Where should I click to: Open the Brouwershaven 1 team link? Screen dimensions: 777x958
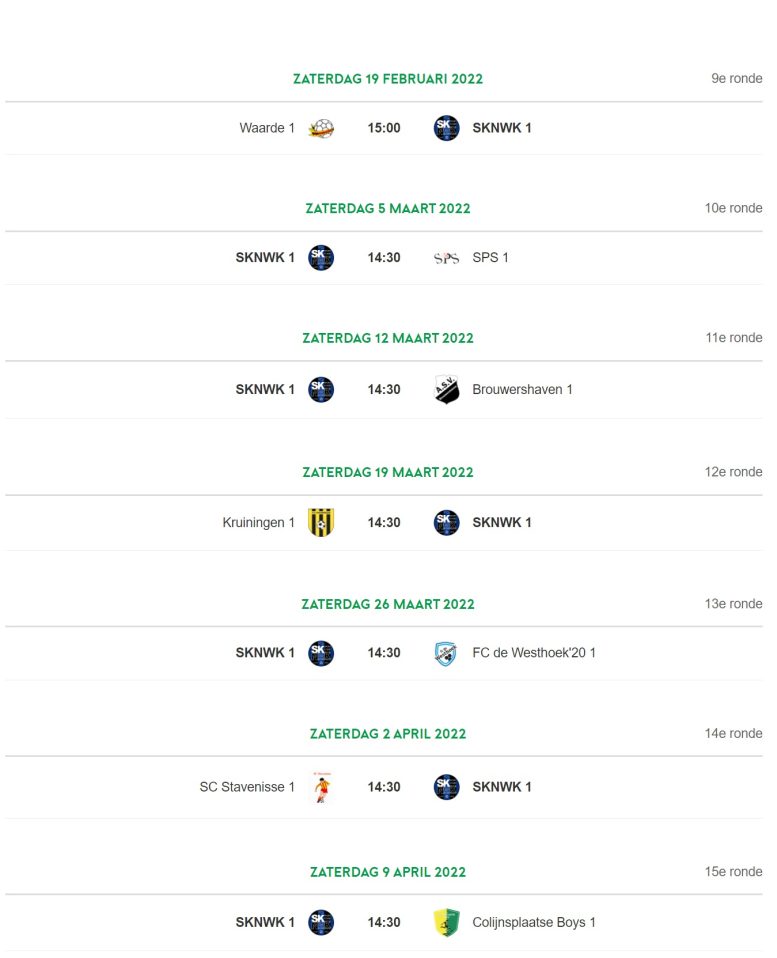(522, 389)
